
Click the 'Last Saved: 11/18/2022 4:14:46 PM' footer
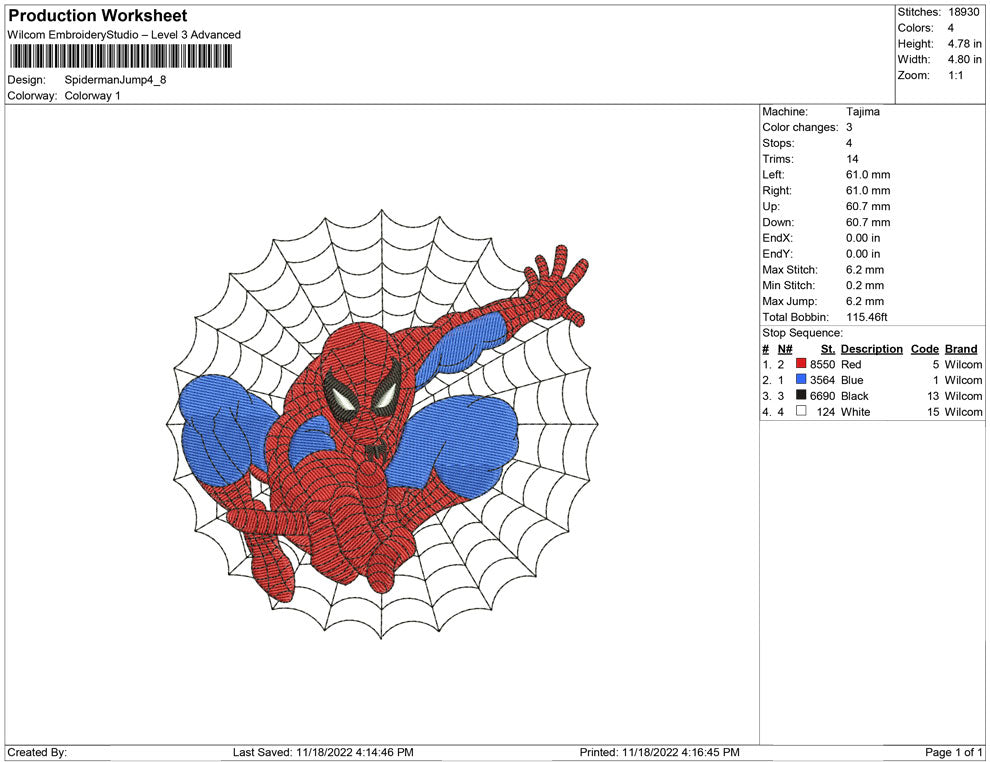tap(323, 752)
